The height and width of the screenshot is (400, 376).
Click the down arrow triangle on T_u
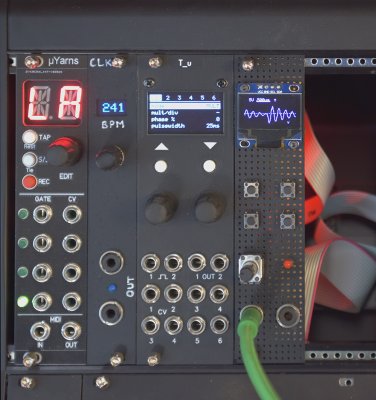click(x=210, y=146)
